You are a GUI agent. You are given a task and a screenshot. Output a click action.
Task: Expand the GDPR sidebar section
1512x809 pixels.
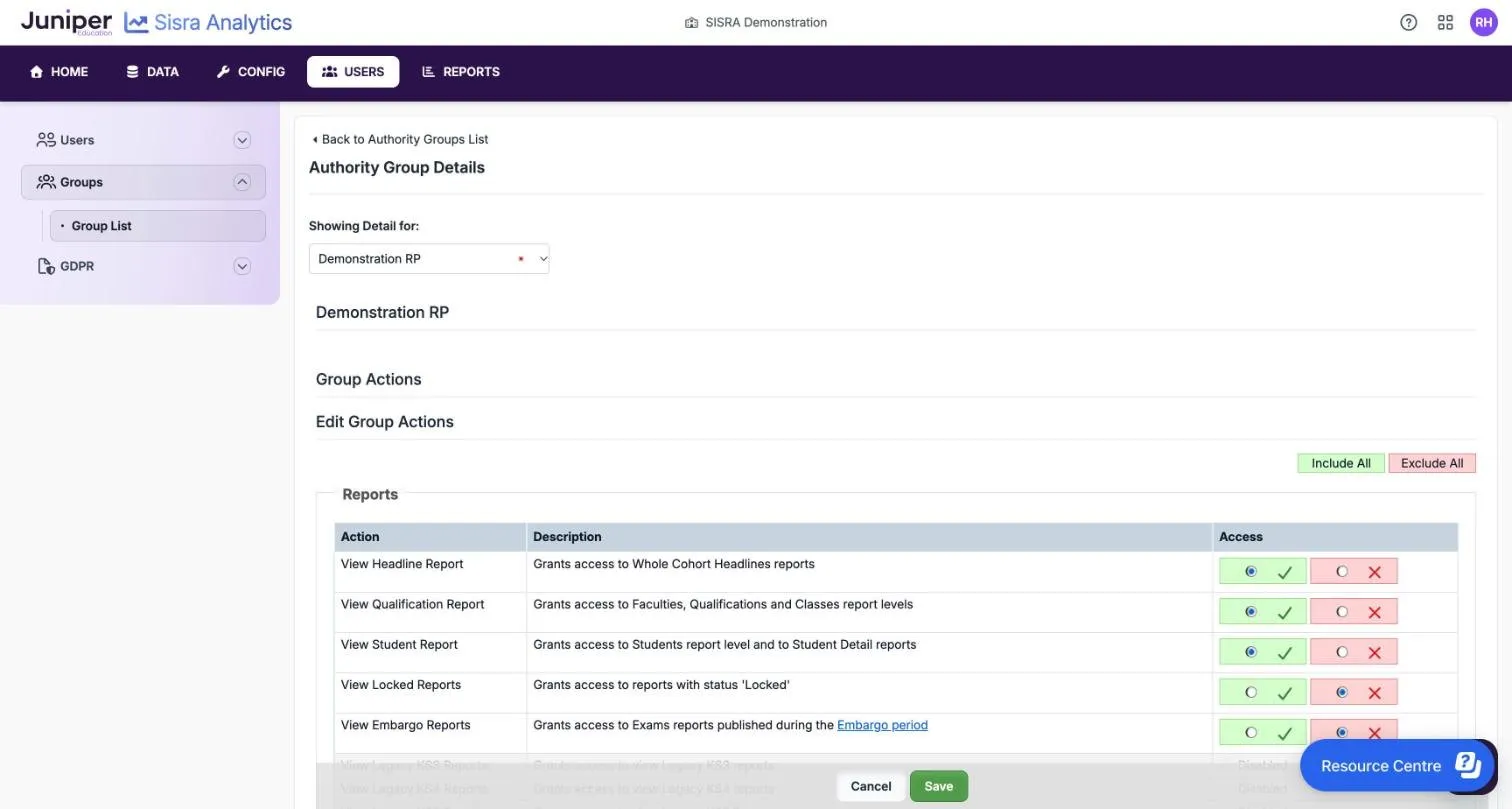coord(242,266)
